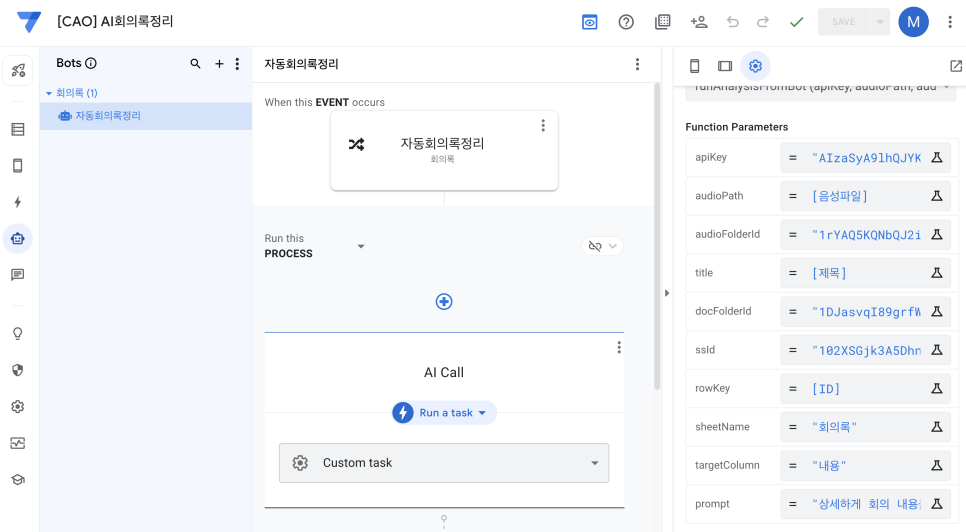Open expression editor flask for apiKey
This screenshot has width=966, height=532.
[x=936, y=158]
